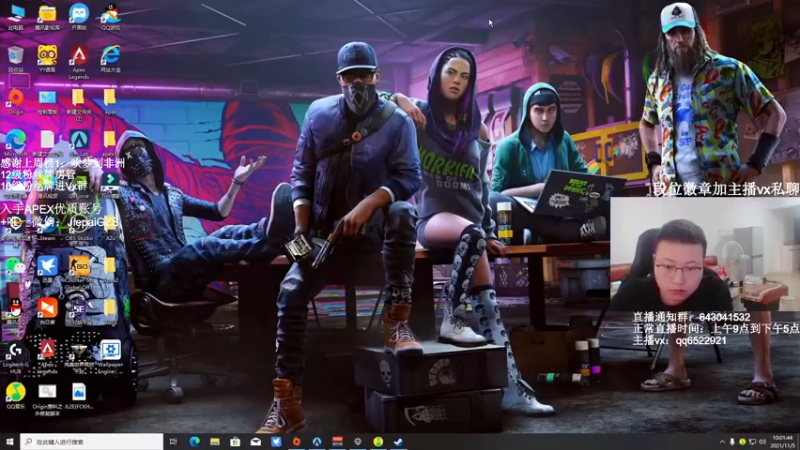Launch Apex Legends from the second desktop row
The height and width of the screenshot is (450, 800).
(79, 61)
